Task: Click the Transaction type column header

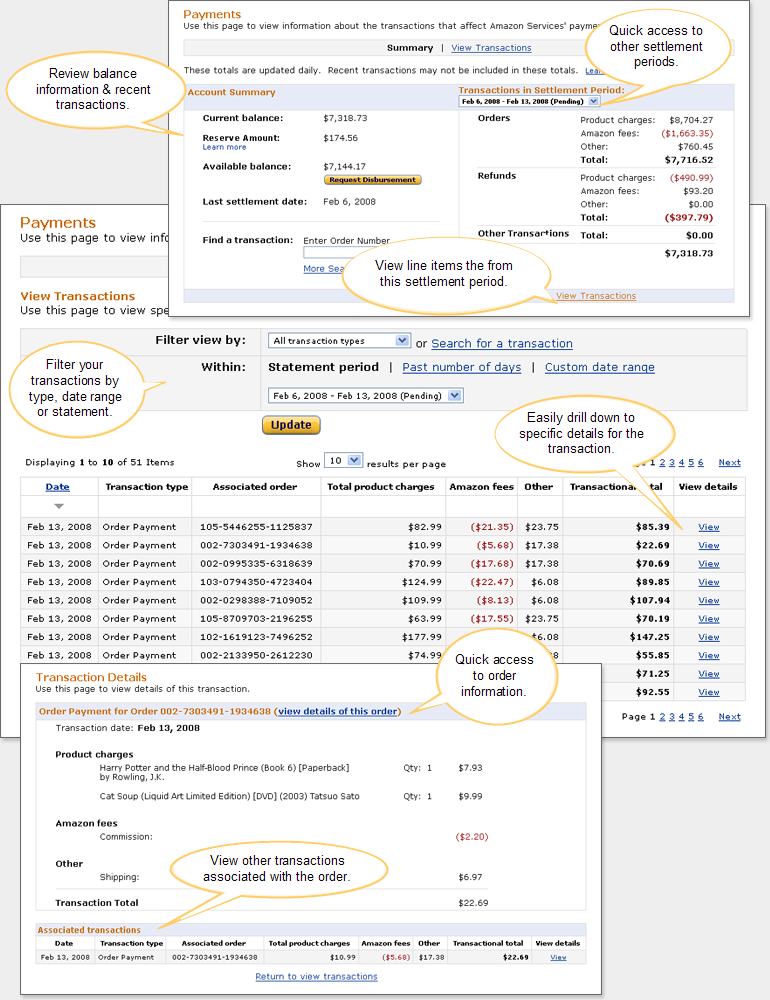Action: [x=147, y=487]
